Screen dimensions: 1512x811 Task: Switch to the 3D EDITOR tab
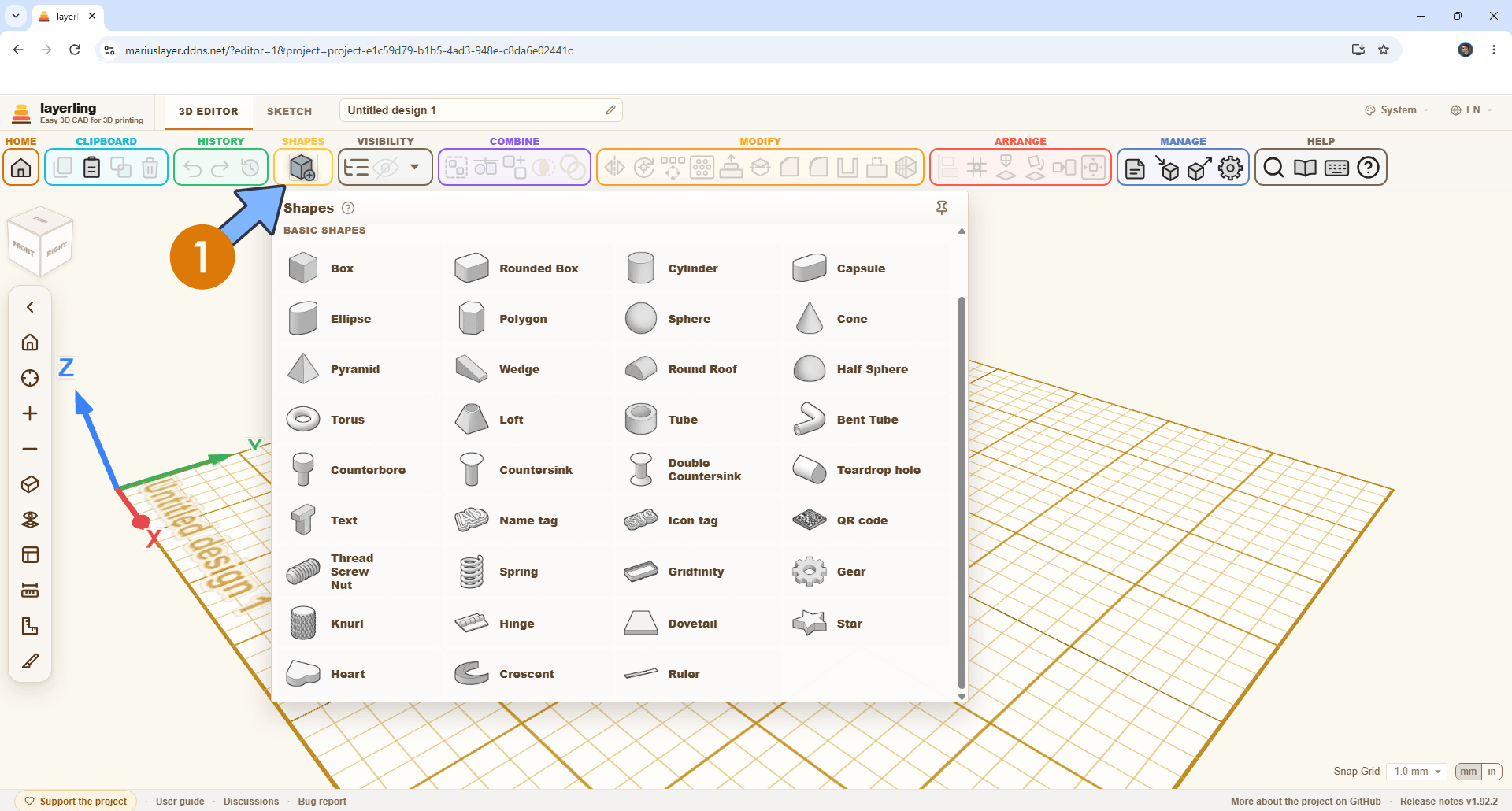pyautogui.click(x=208, y=111)
